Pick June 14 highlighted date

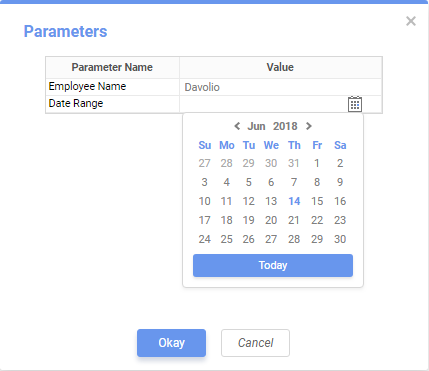[x=294, y=201]
